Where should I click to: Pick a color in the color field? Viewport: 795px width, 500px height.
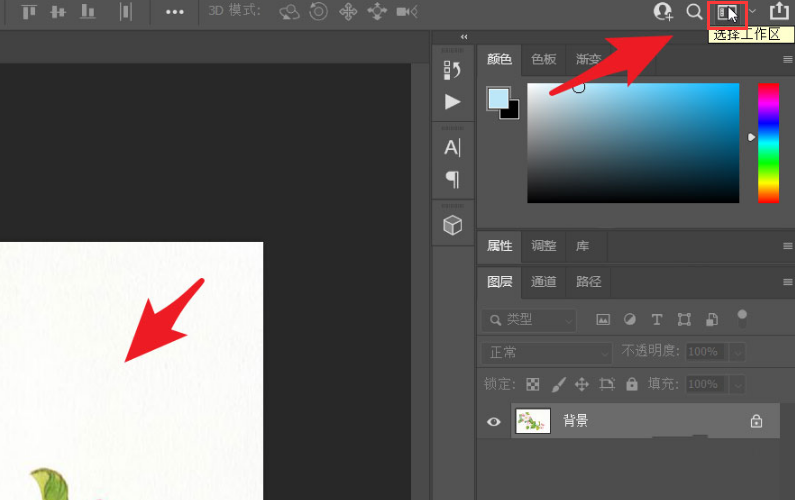(x=633, y=143)
